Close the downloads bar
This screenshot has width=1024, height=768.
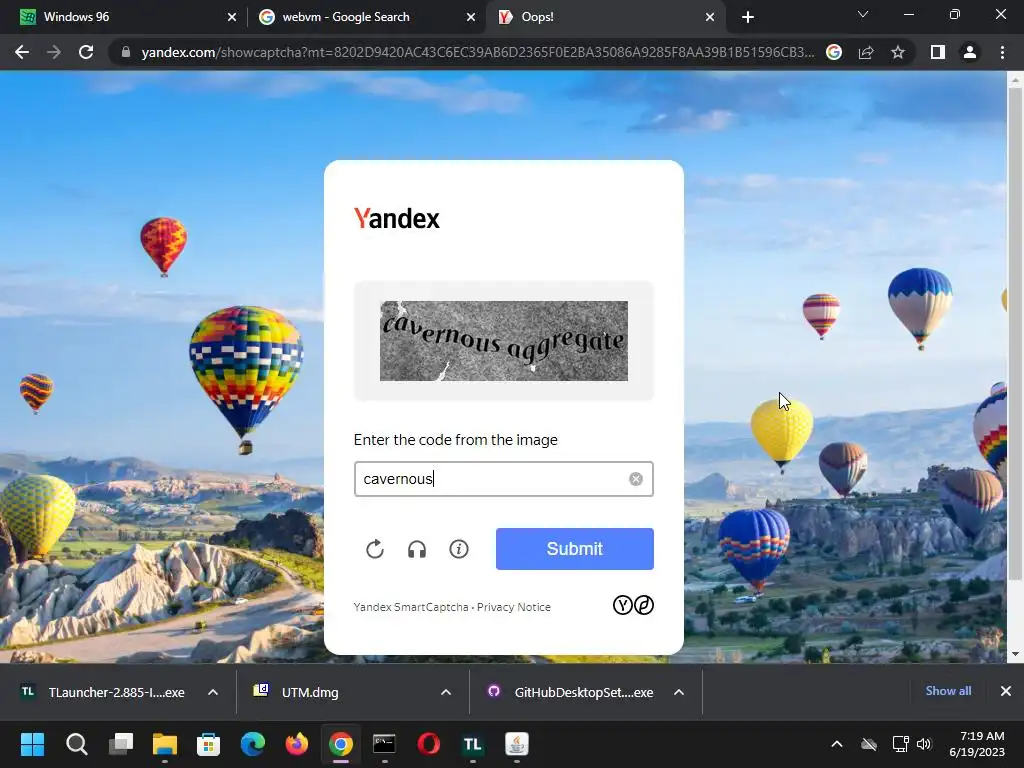[1006, 691]
